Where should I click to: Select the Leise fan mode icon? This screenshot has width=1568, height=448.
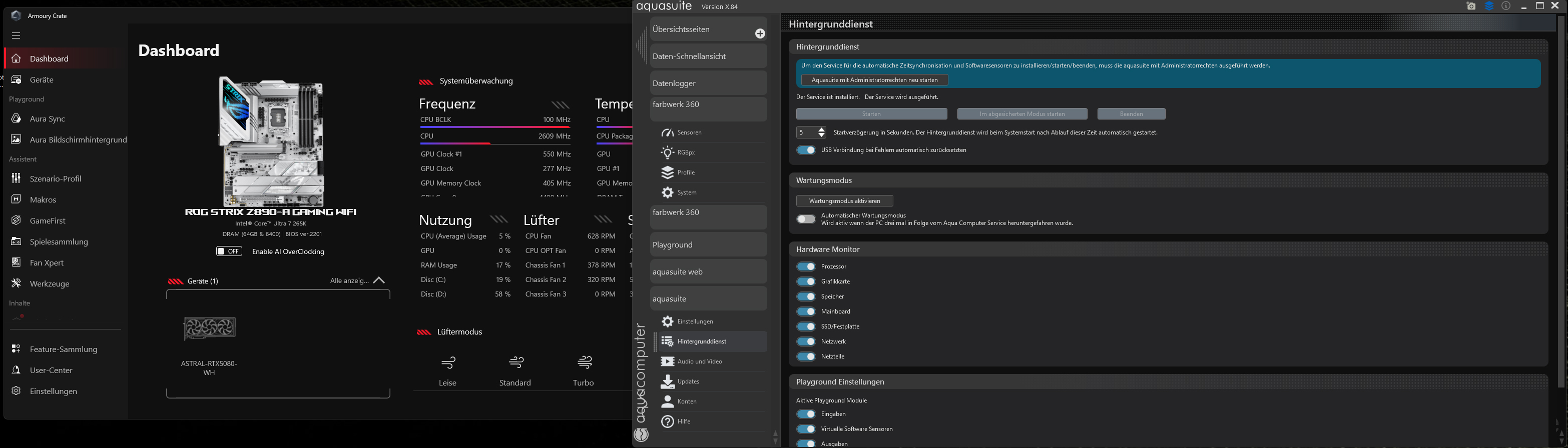[x=447, y=363]
